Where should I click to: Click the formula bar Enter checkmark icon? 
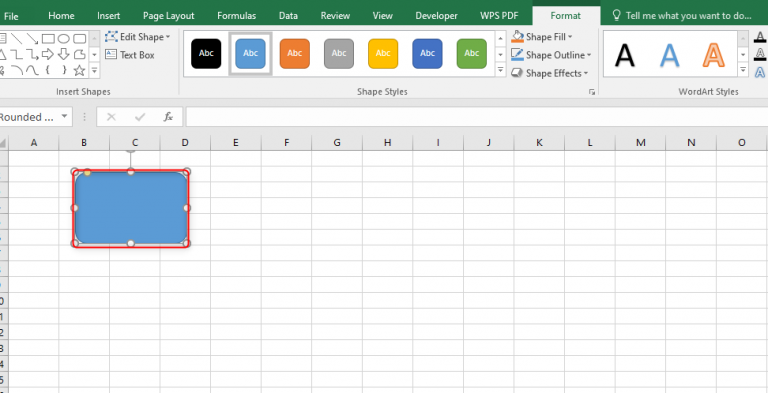(140, 117)
